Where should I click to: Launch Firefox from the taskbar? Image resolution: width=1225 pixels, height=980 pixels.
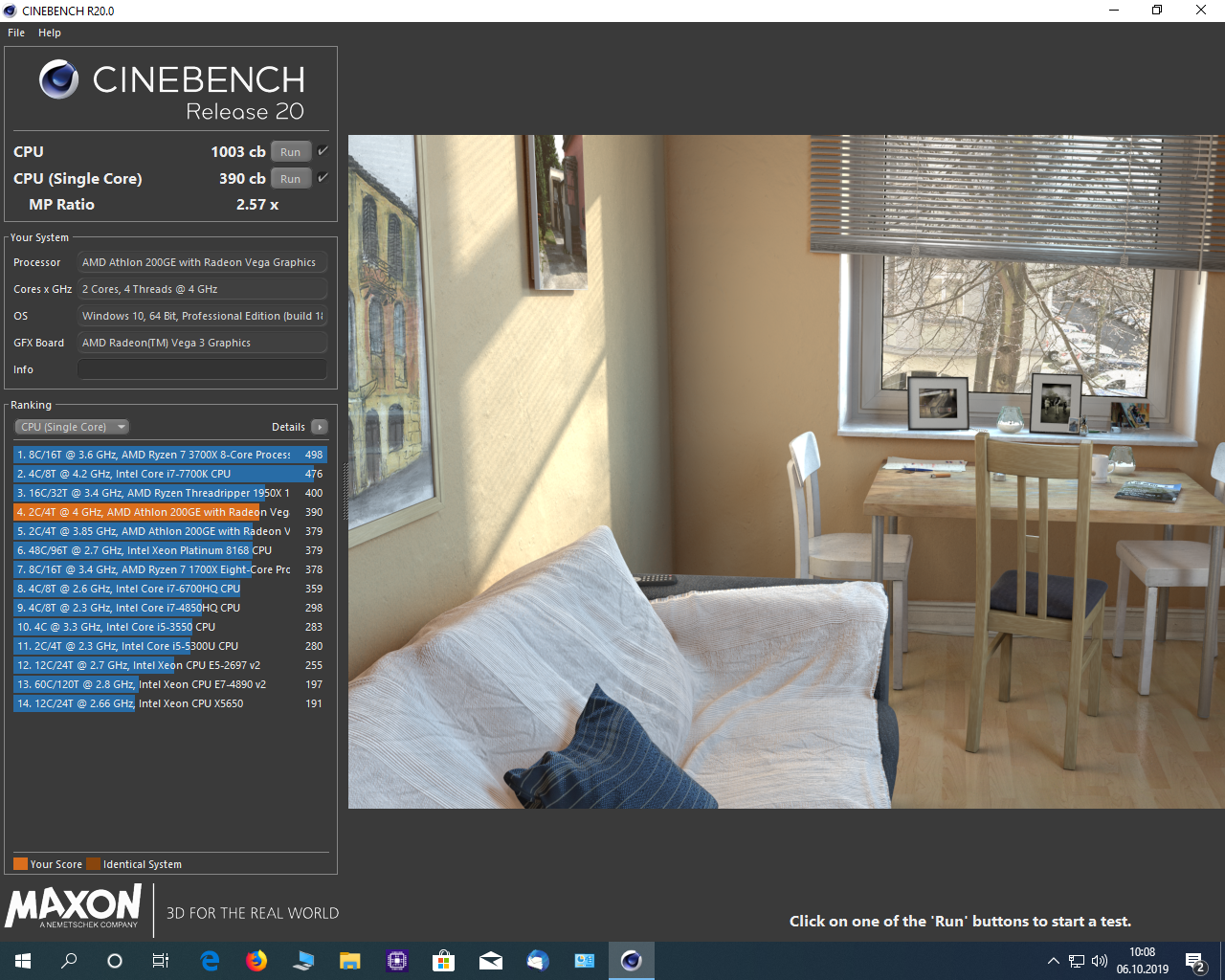[x=256, y=961]
